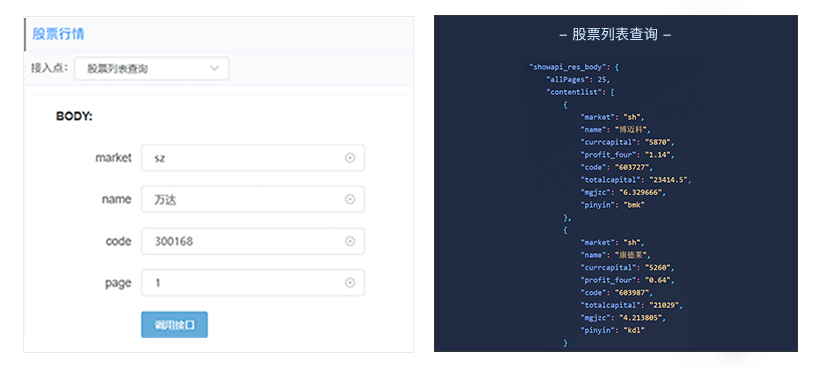820x367 pixels.
Task: Clear the name field using its circle icon
Action: (x=350, y=199)
